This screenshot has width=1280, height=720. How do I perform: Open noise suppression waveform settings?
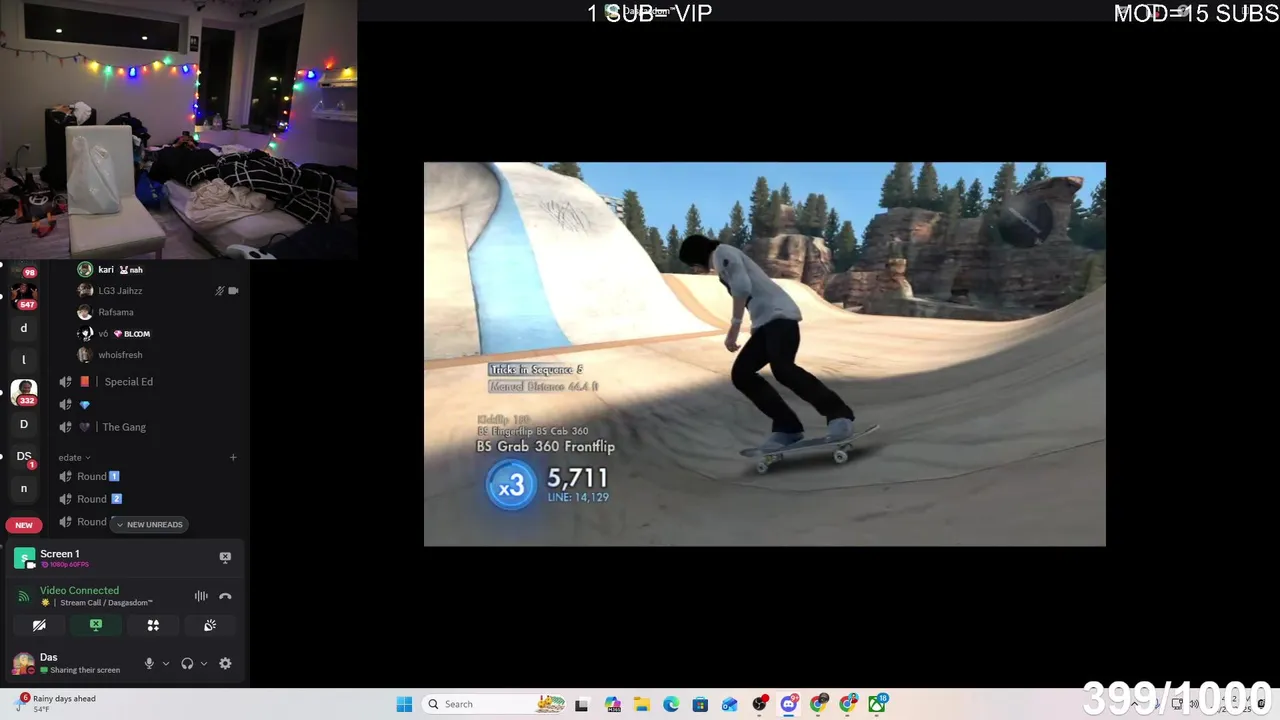tap(201, 596)
